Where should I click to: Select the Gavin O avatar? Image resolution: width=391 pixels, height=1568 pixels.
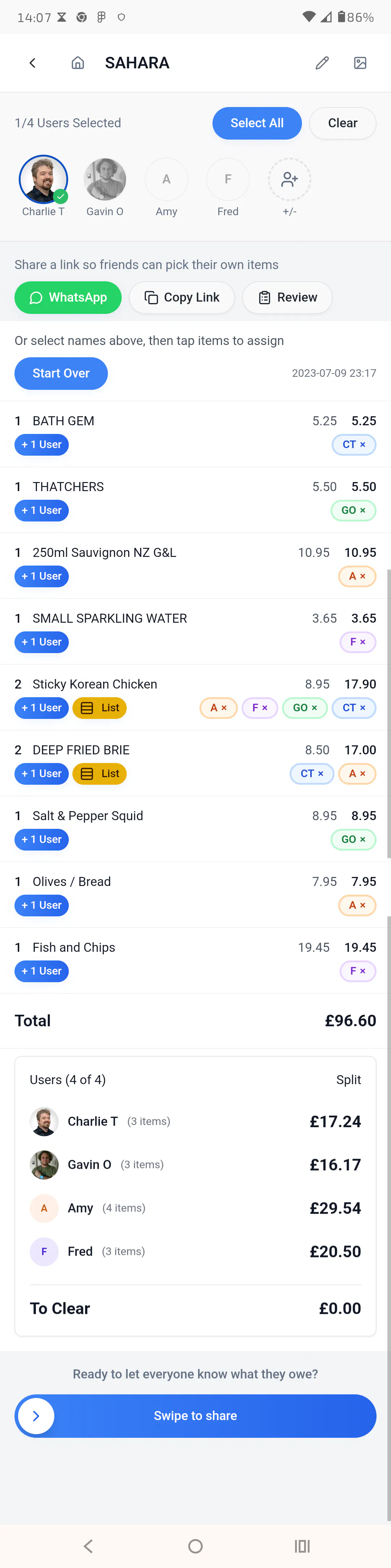(x=105, y=179)
